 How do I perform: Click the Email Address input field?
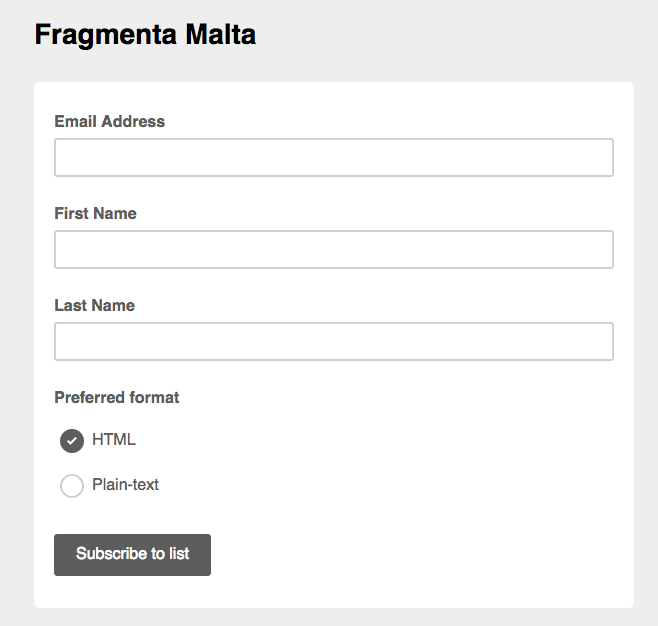[x=333, y=158]
